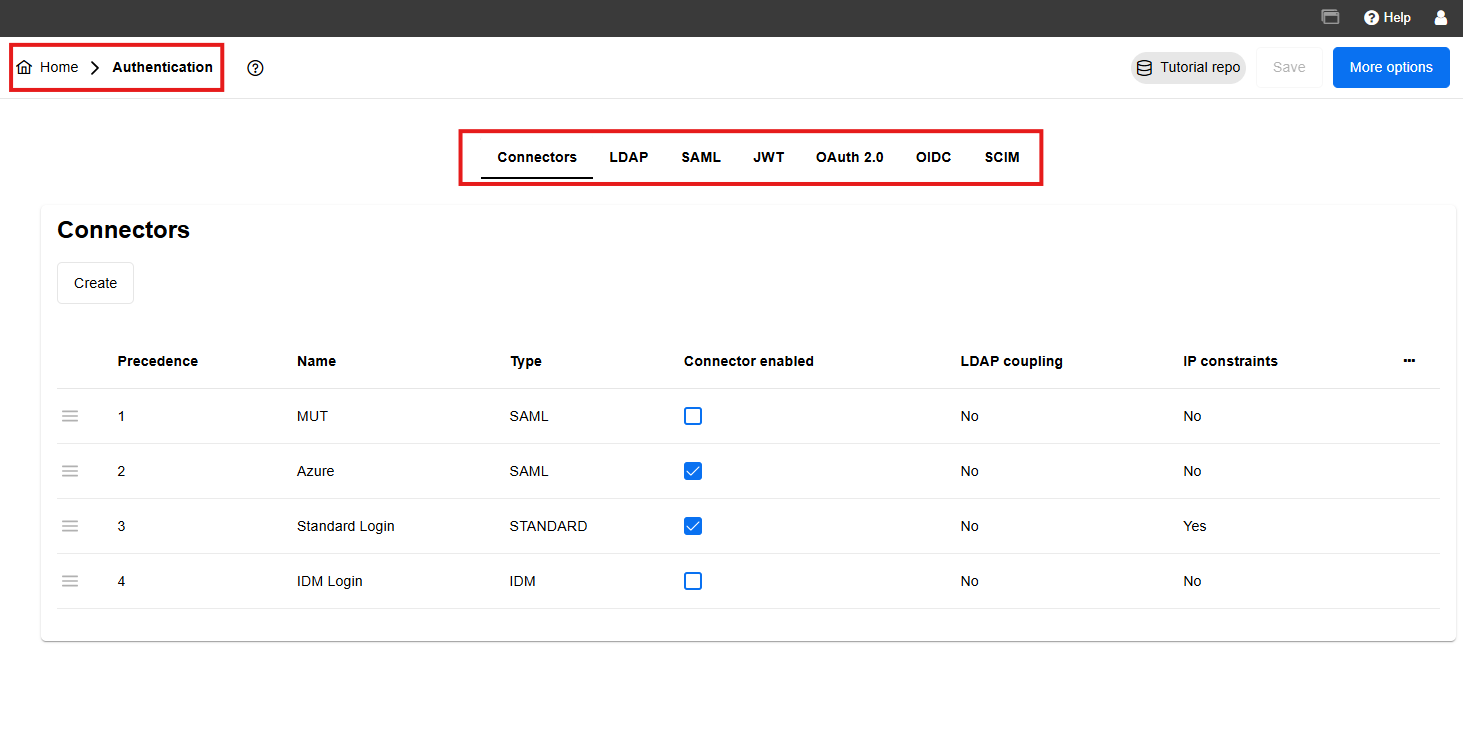Enable the MUT connector checkbox
This screenshot has width=1463, height=744.
coord(693,415)
